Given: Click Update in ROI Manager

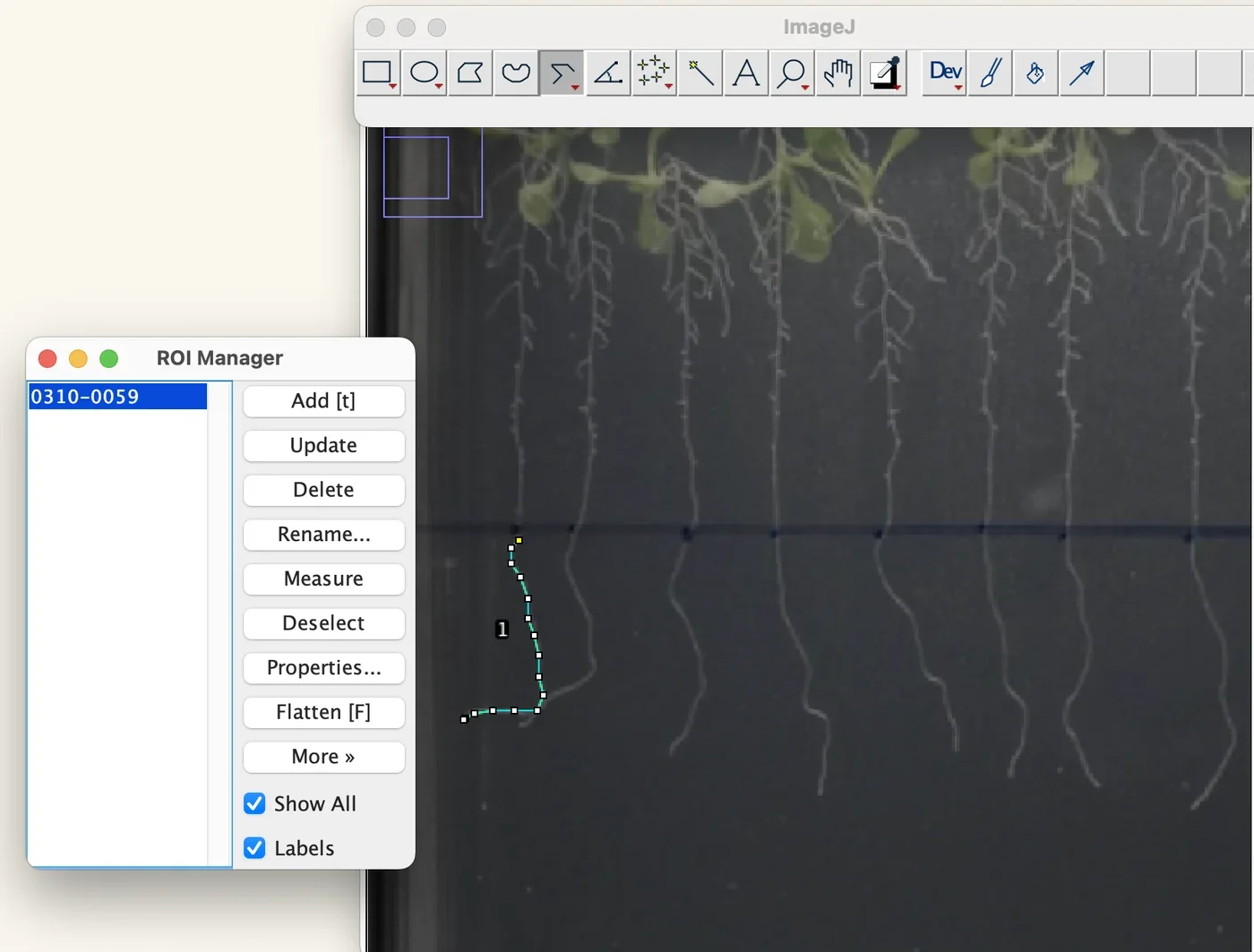Looking at the screenshot, I should (323, 445).
